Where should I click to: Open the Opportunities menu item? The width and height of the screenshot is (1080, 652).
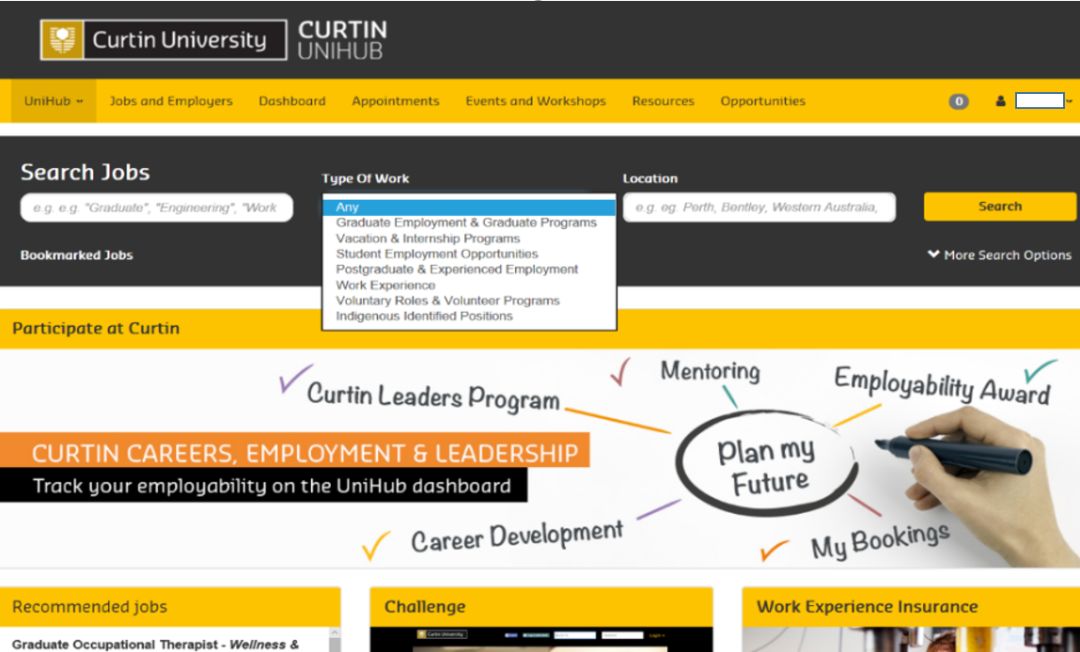click(x=762, y=101)
